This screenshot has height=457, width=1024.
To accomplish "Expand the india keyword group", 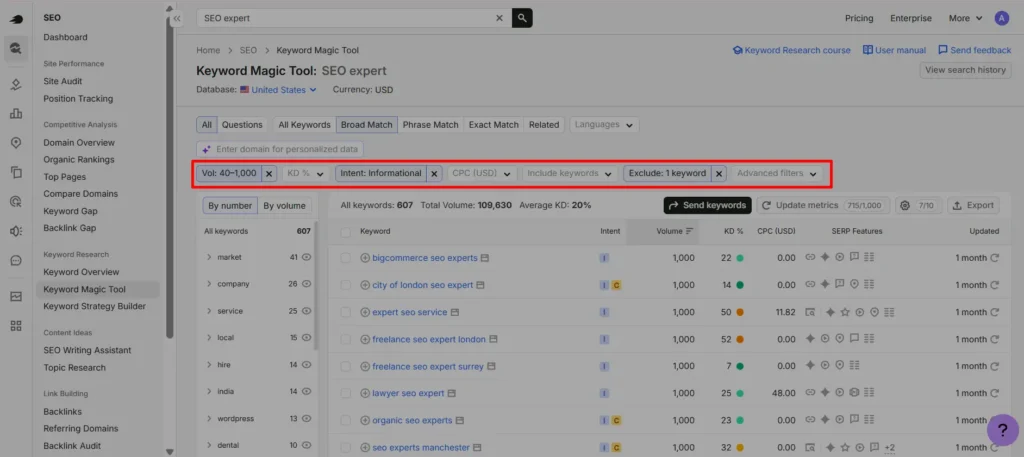I will (209, 392).
